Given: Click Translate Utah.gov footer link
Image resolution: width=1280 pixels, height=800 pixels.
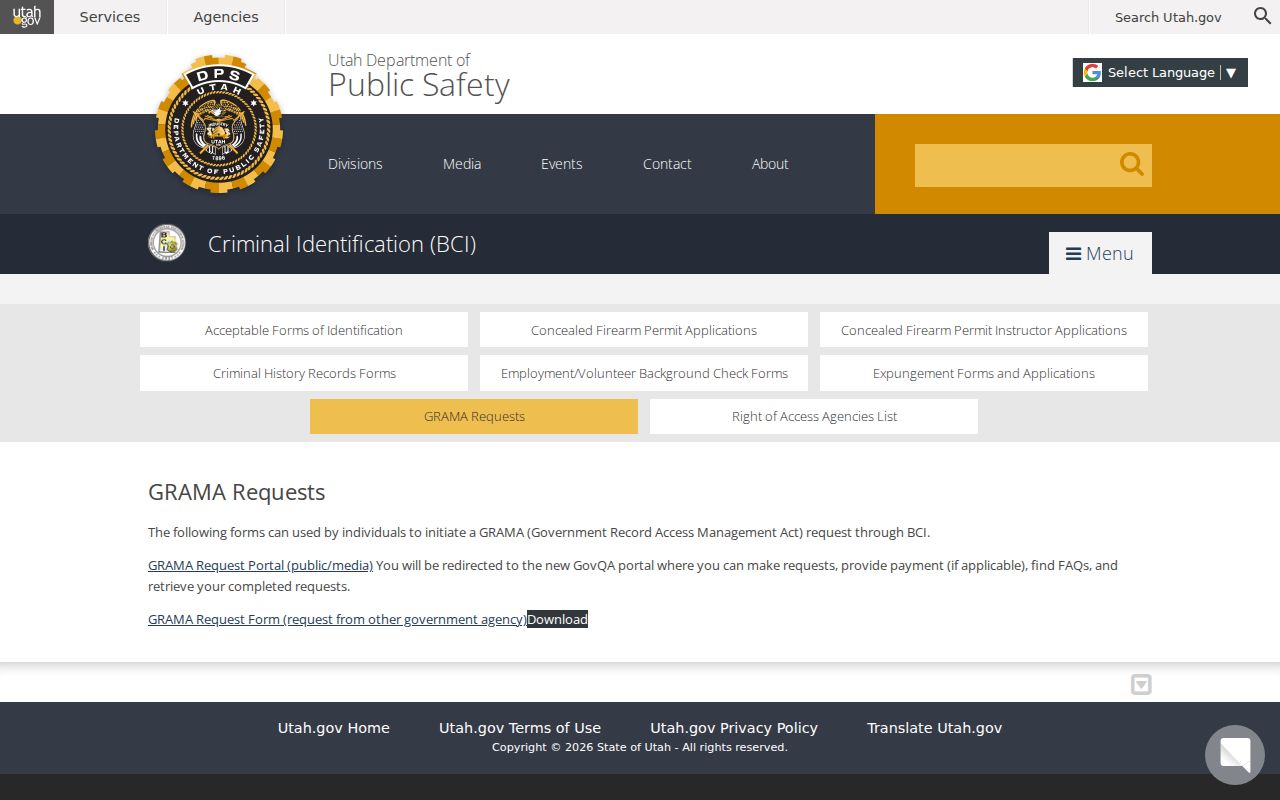Looking at the screenshot, I should point(934,728).
